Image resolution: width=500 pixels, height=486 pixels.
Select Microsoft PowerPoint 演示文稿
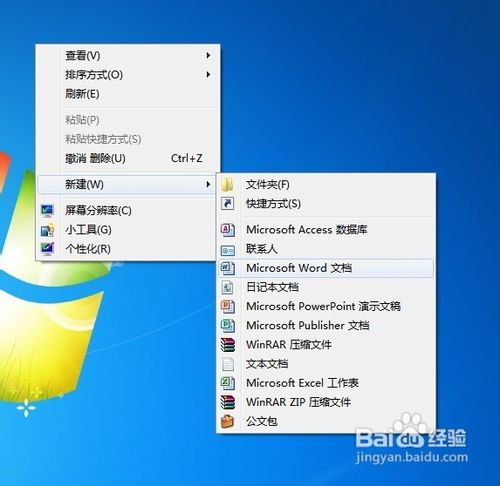(x=326, y=306)
